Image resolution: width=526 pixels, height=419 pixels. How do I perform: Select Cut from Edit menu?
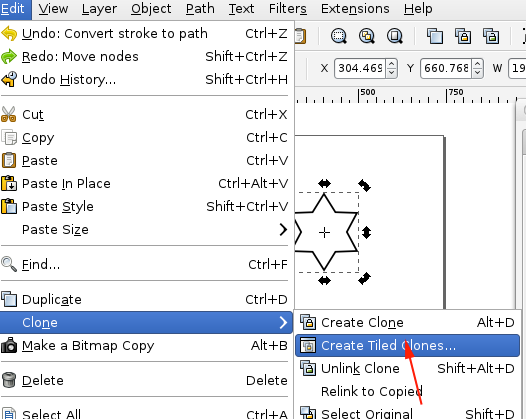pos(145,115)
